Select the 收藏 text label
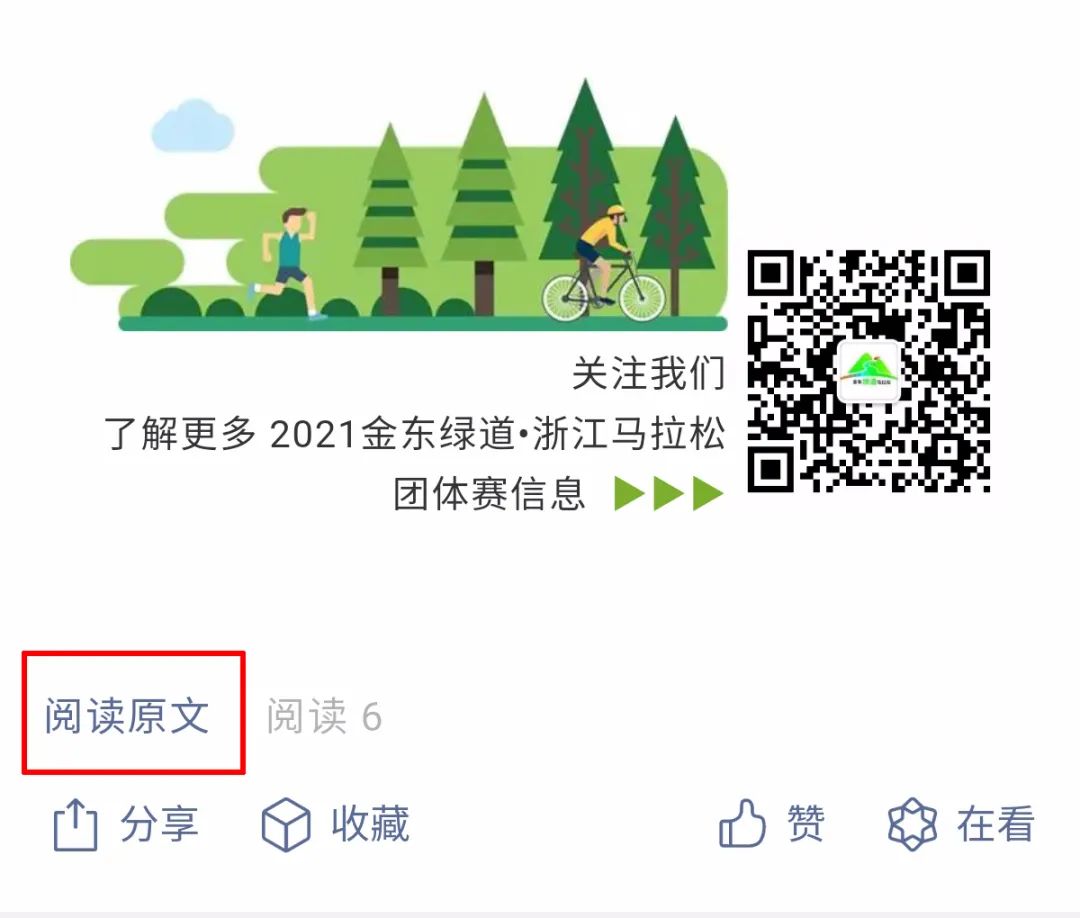 point(371,824)
